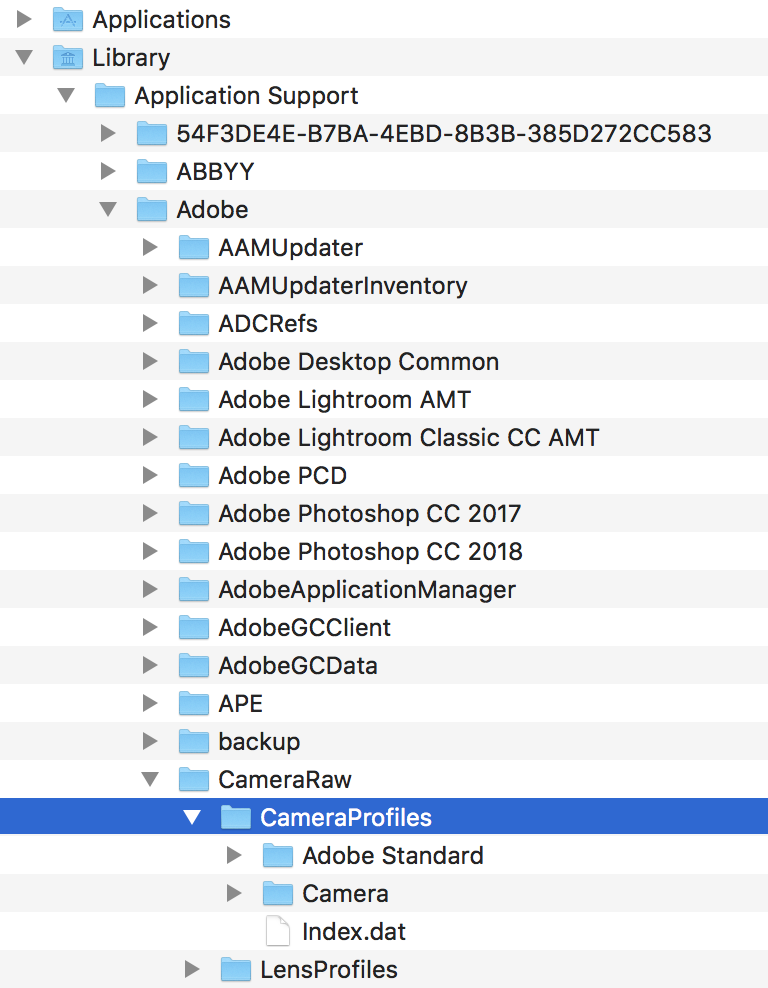This screenshot has height=988, width=768.
Task: Click the Adobe Lightroom AMT folder icon
Action: point(194,399)
